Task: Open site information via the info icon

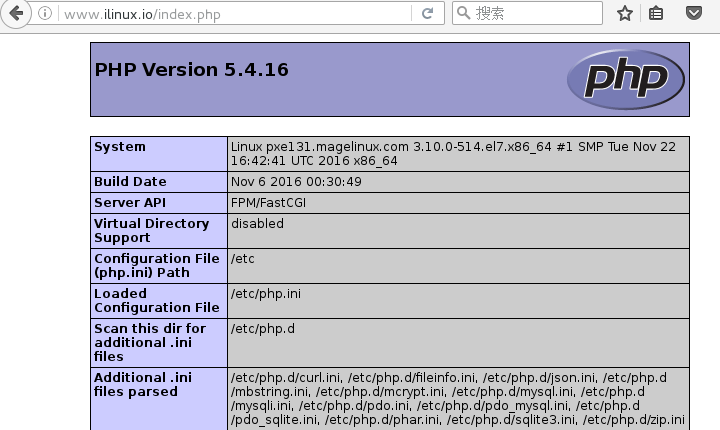Action: click(x=46, y=14)
